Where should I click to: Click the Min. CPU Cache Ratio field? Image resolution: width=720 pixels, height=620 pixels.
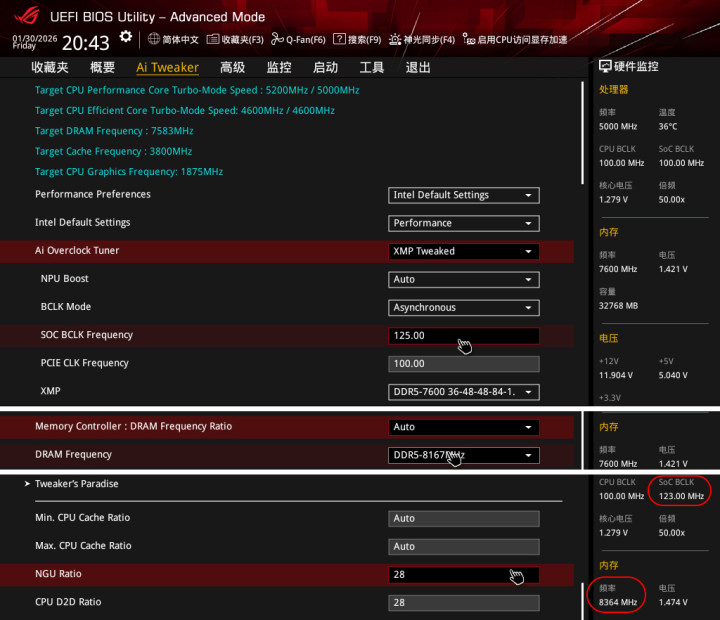(464, 519)
